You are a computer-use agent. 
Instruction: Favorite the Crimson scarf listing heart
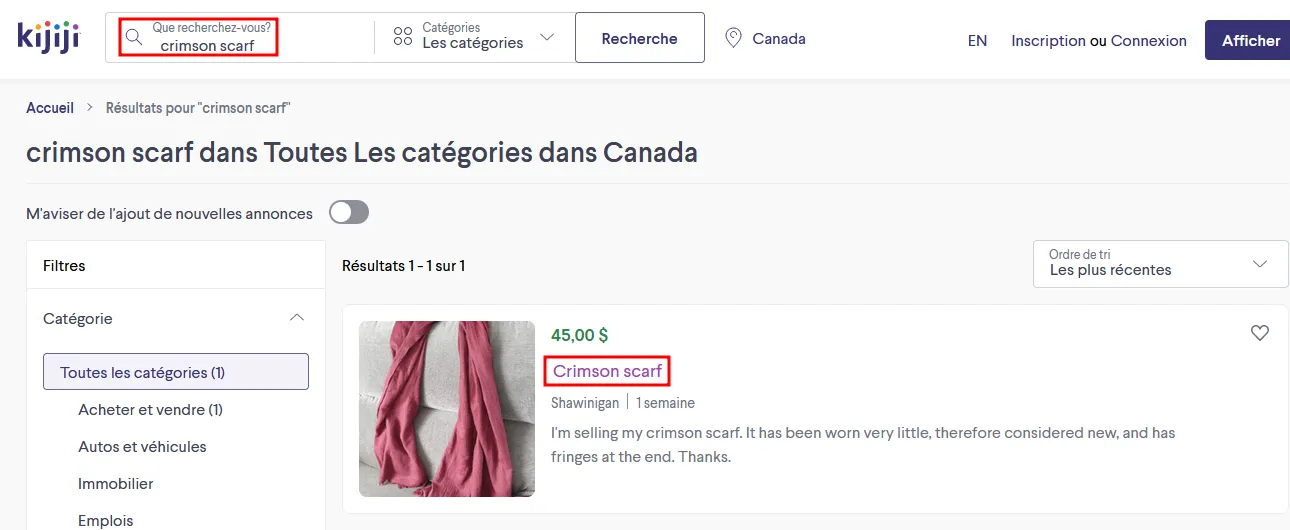[x=1260, y=333]
